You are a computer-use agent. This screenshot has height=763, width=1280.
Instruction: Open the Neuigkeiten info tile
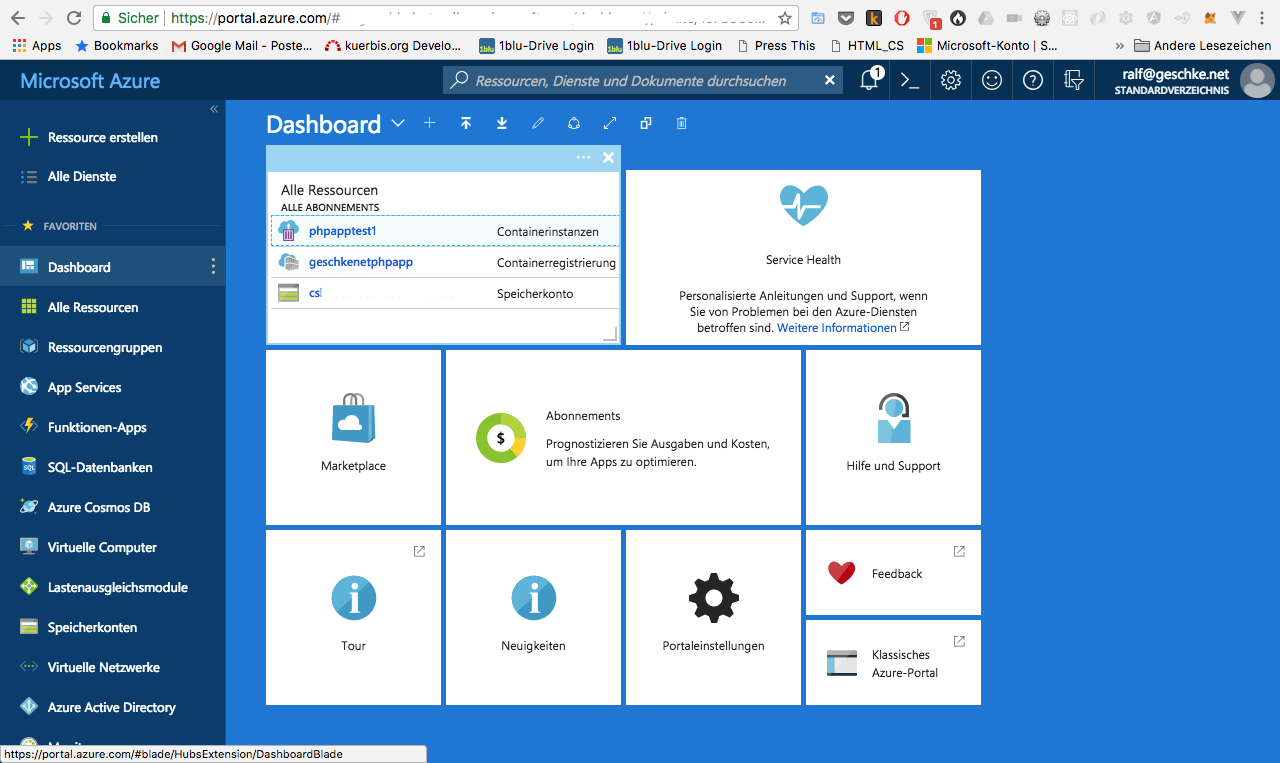tap(533, 617)
